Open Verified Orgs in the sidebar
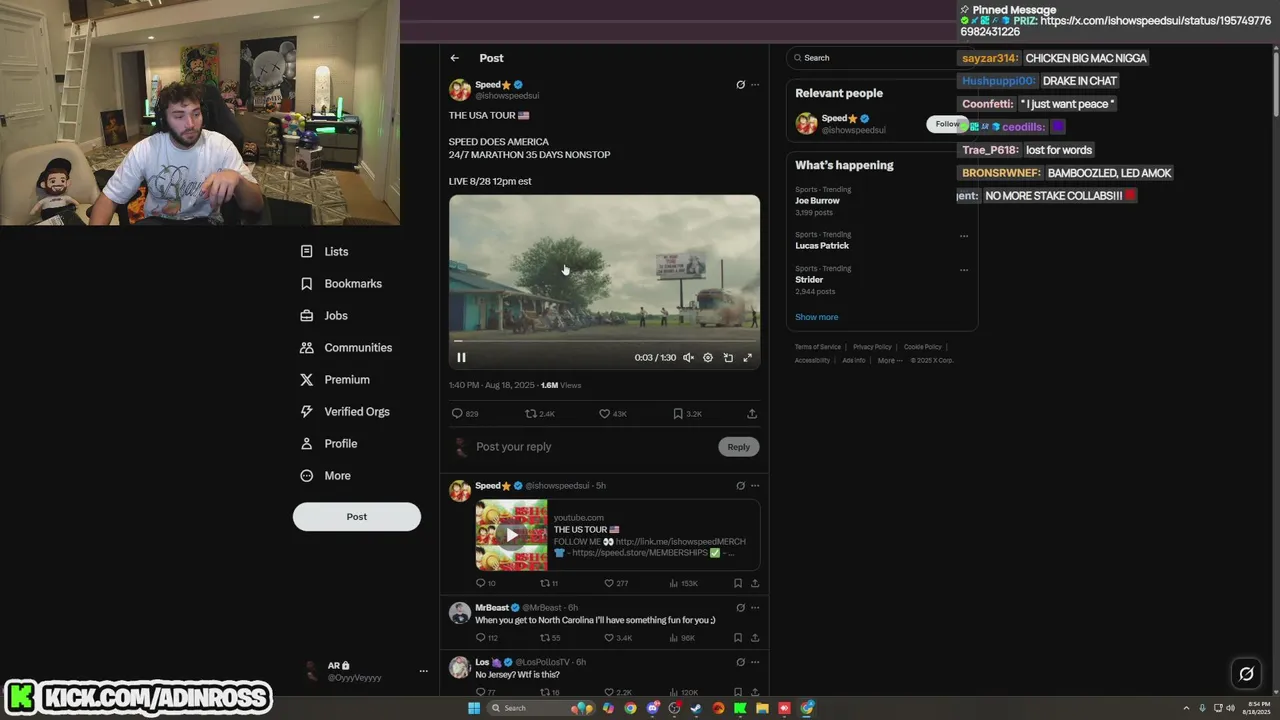 tap(345, 412)
